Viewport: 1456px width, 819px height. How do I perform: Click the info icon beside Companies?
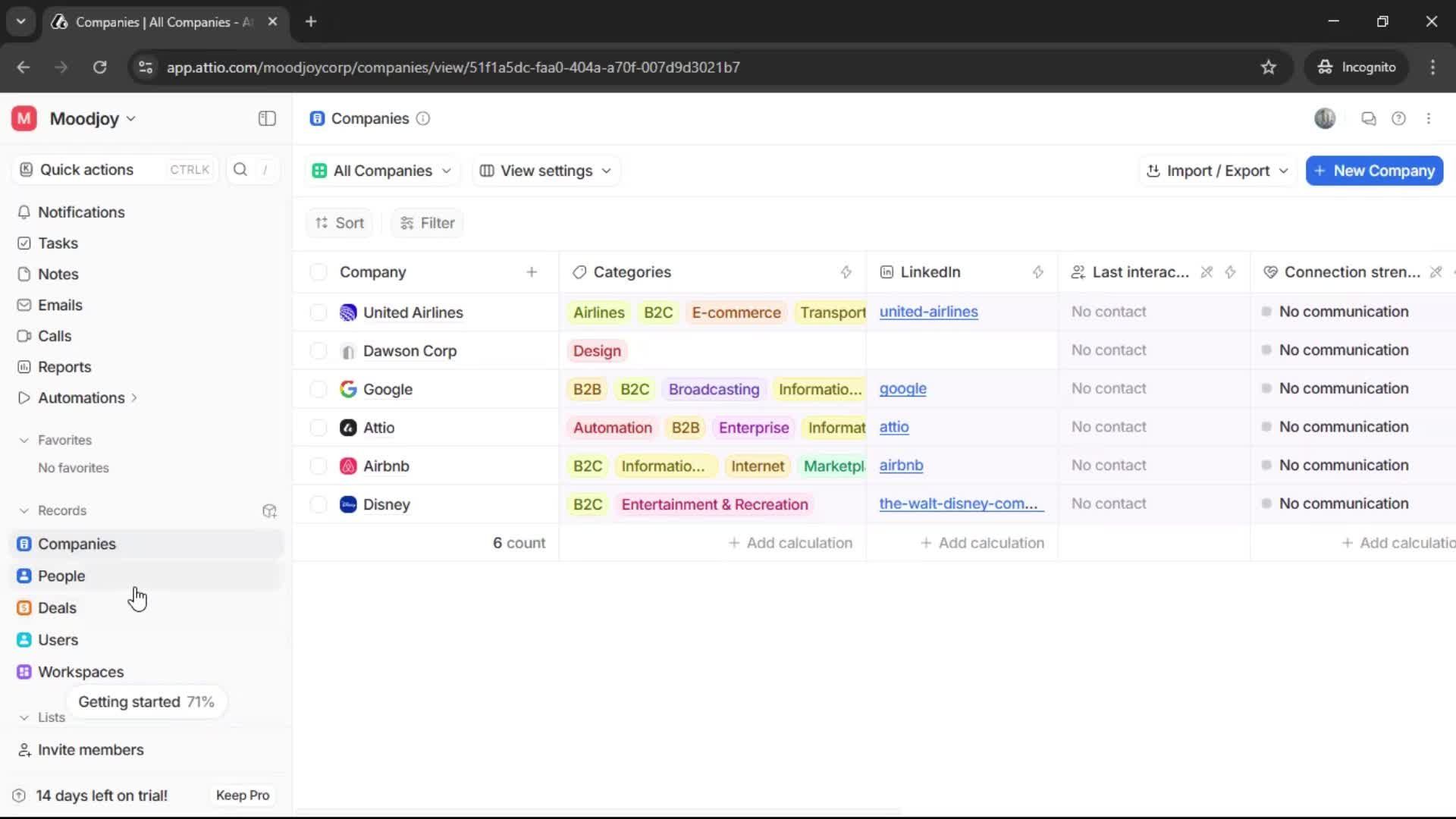tap(423, 118)
